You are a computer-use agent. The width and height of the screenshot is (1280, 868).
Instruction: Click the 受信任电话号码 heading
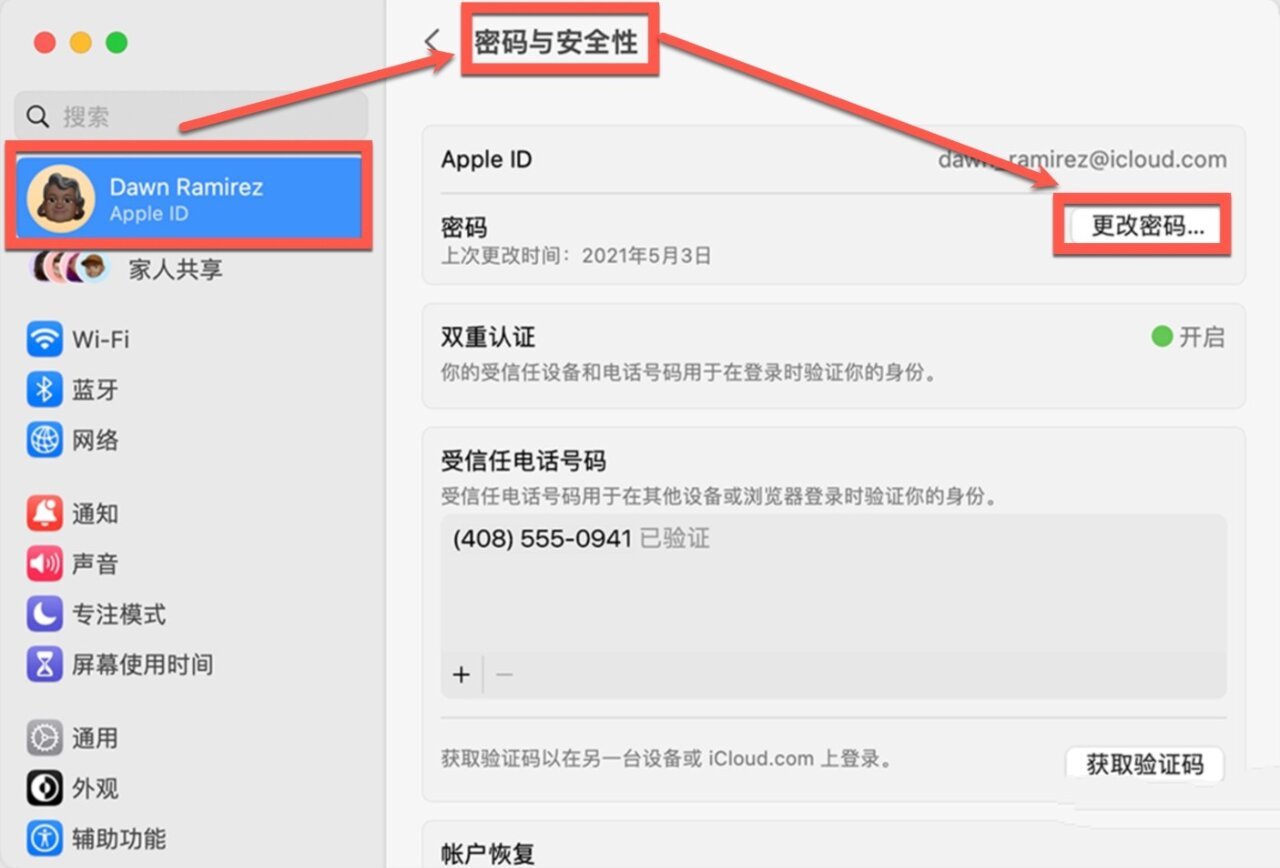point(524,461)
